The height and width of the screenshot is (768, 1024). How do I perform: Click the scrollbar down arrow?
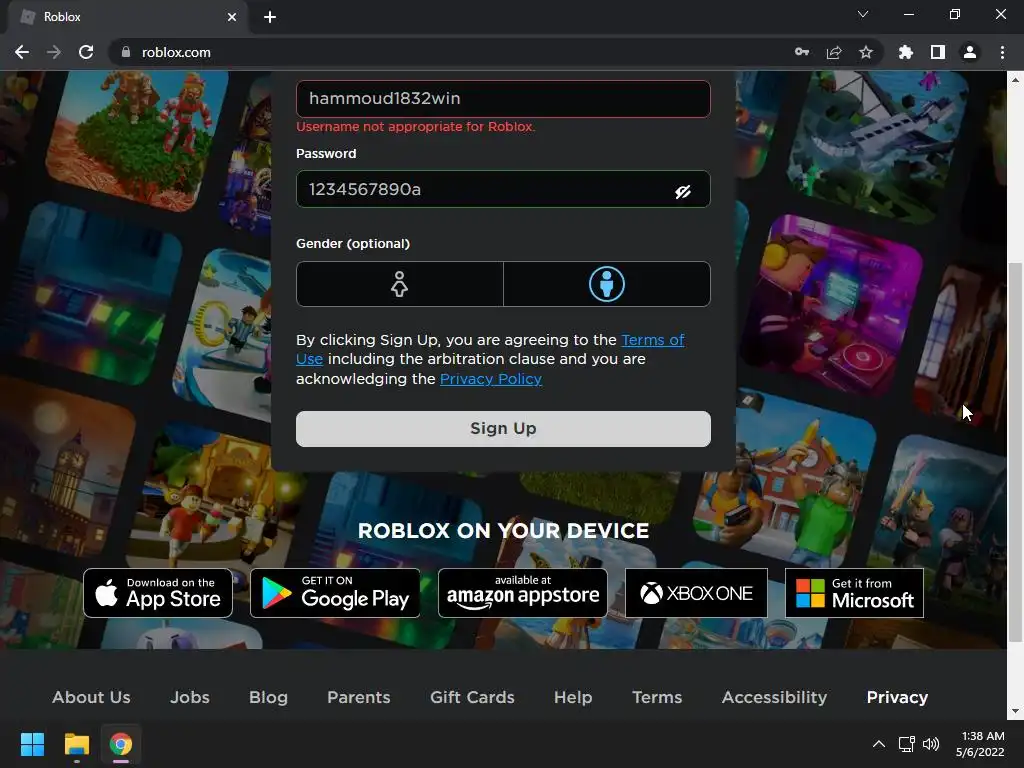pos(1015,711)
